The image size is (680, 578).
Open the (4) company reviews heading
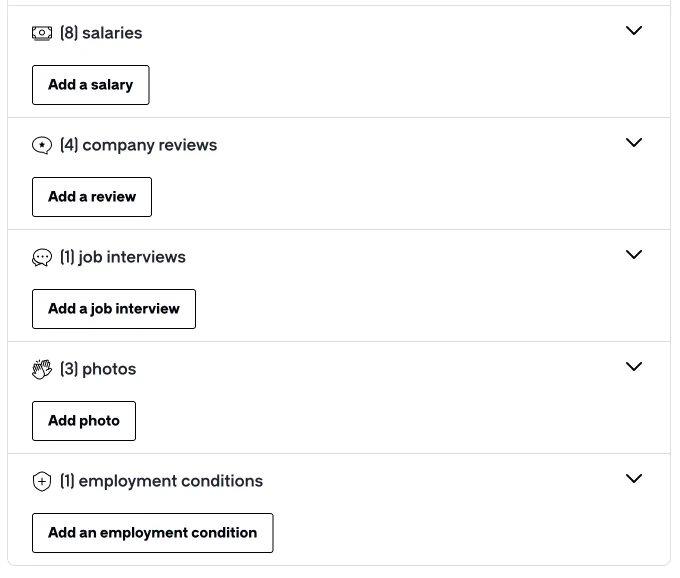point(138,145)
